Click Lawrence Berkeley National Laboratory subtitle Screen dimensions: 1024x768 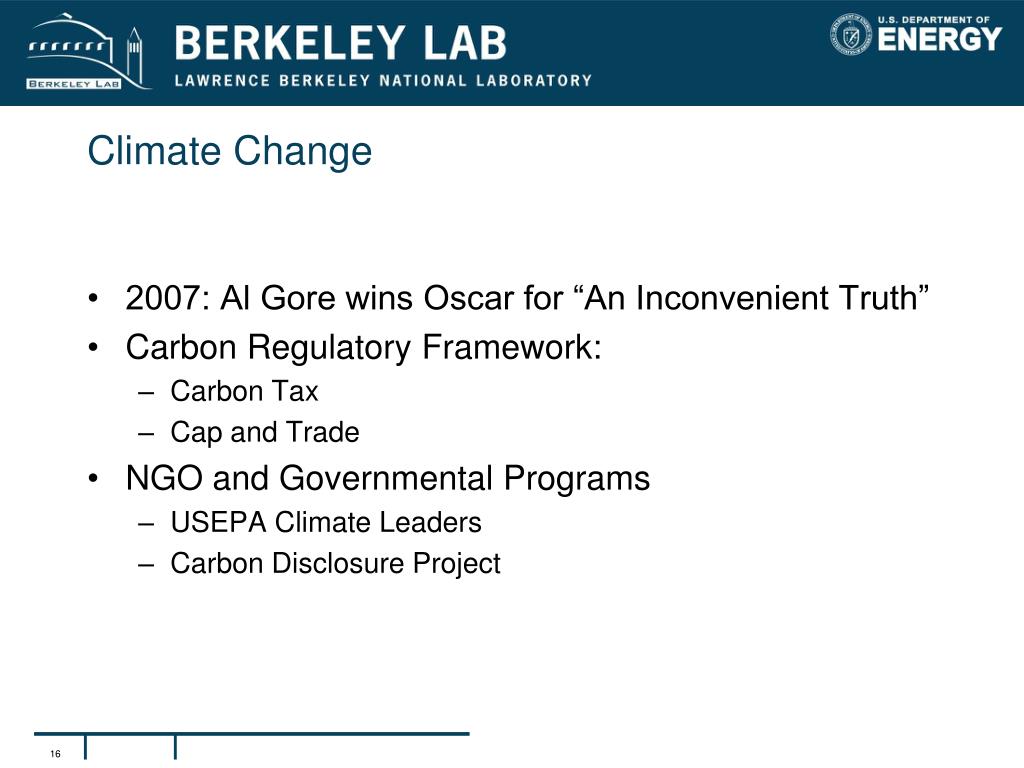383,80
